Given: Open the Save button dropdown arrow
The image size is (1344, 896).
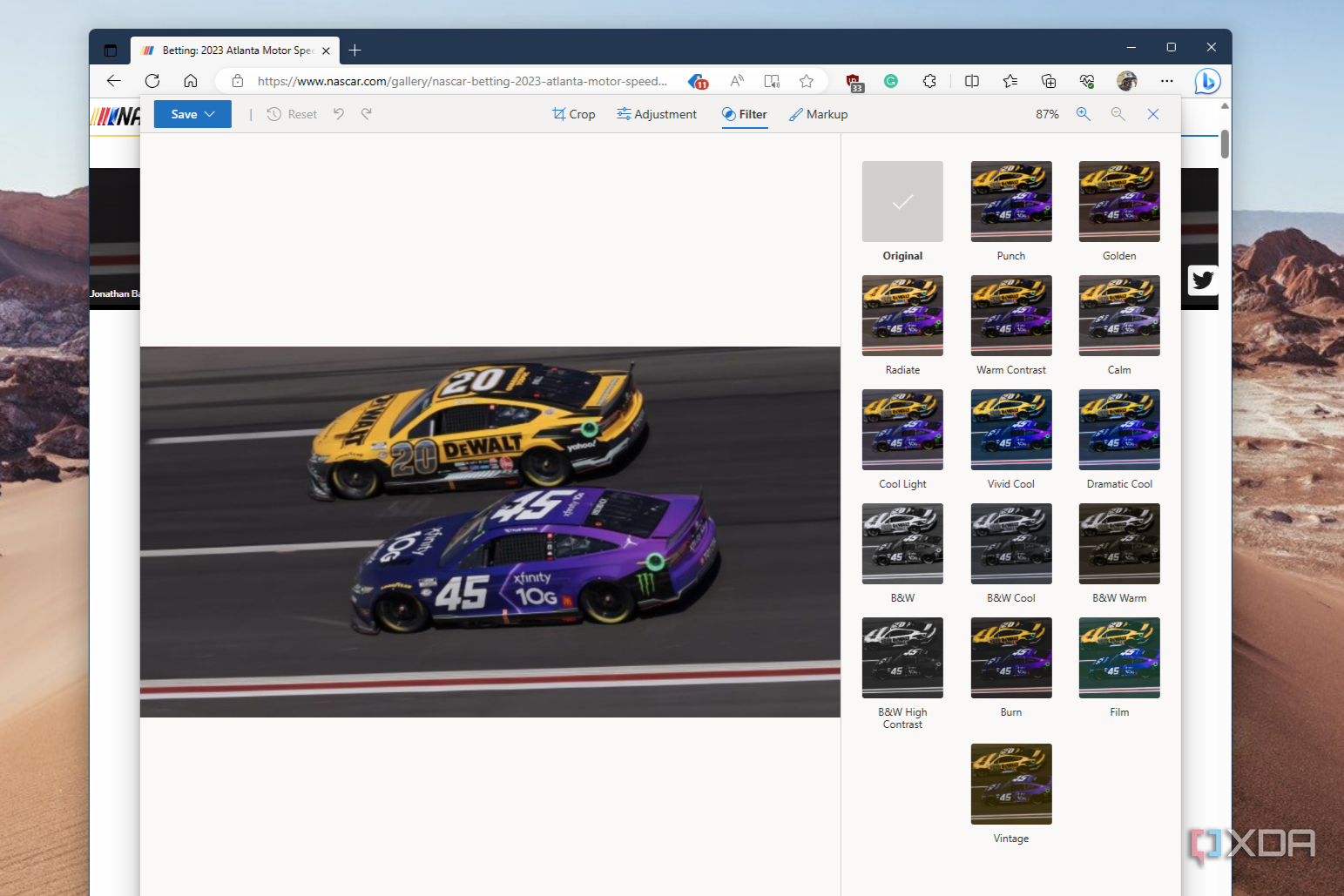Looking at the screenshot, I should tap(209, 113).
